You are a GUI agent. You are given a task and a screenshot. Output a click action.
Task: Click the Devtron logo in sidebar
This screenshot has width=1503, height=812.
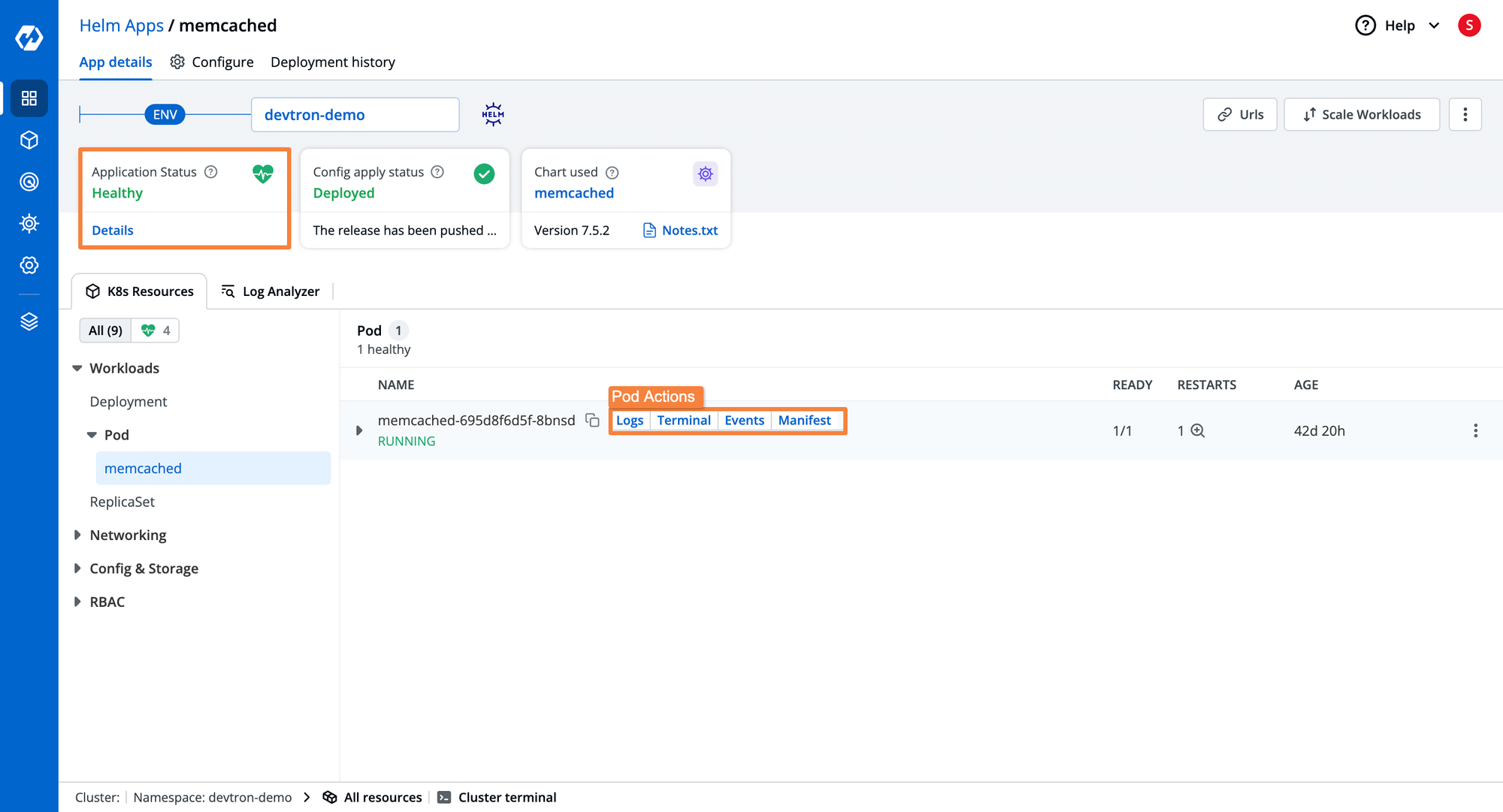click(x=29, y=38)
